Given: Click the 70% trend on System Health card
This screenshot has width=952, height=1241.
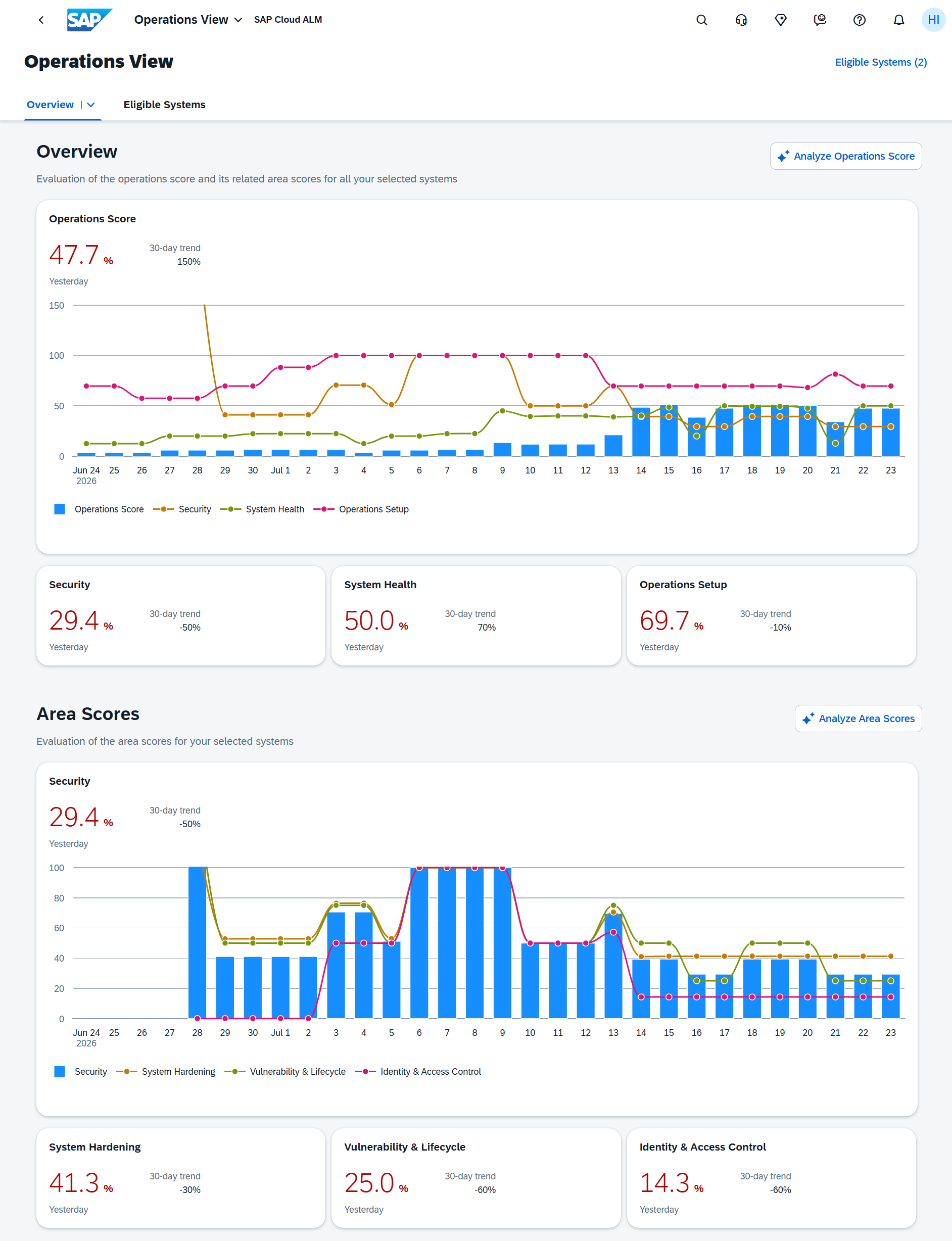Looking at the screenshot, I should 486,628.
